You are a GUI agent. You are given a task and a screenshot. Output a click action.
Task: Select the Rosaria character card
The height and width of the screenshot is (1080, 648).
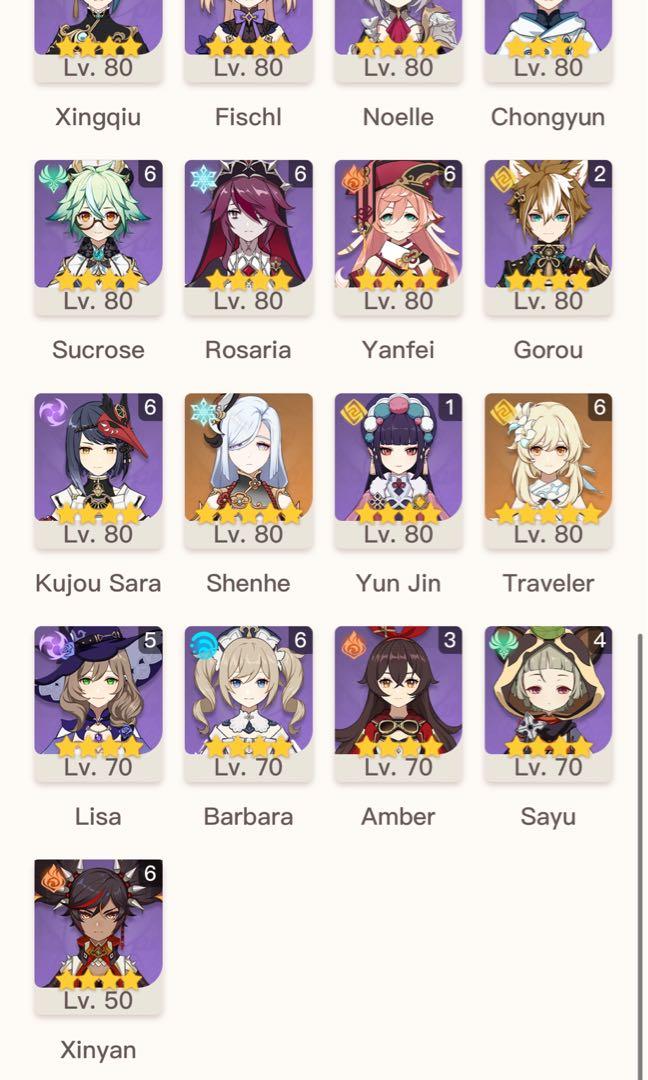coord(249,238)
